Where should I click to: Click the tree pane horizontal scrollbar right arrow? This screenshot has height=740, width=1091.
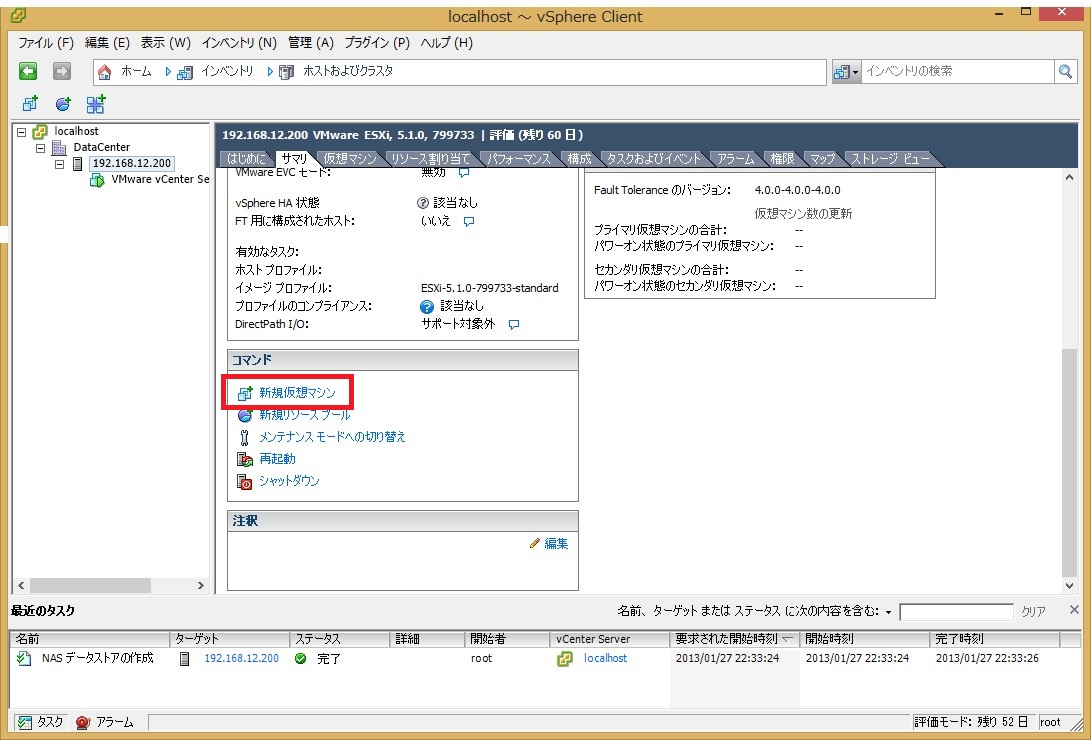pyautogui.click(x=200, y=586)
